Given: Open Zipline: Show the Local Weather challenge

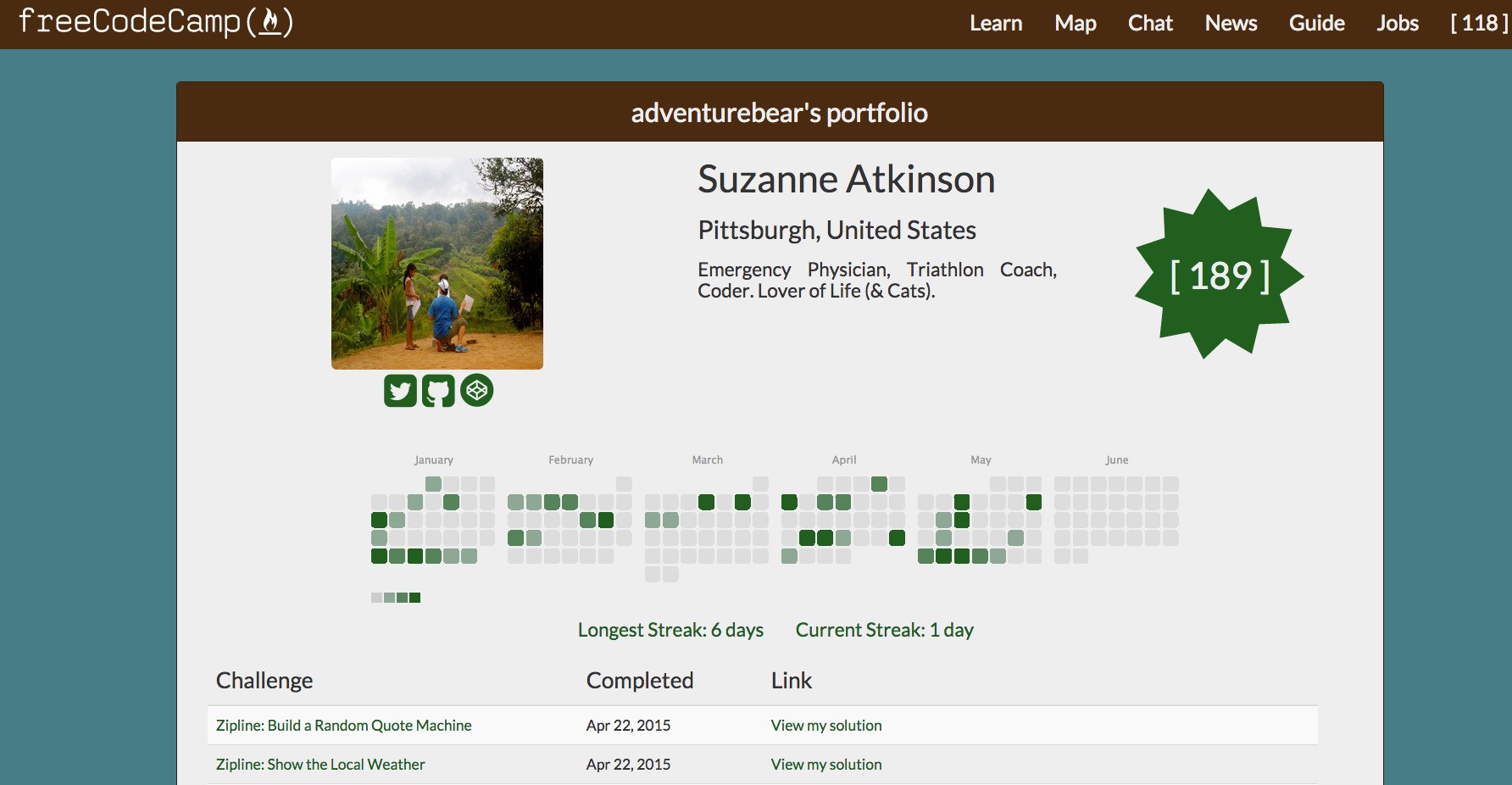Looking at the screenshot, I should click(320, 765).
